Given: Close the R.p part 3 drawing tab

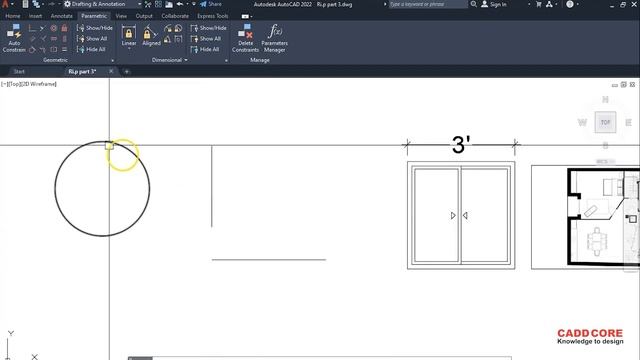Looking at the screenshot, I should point(111,71).
